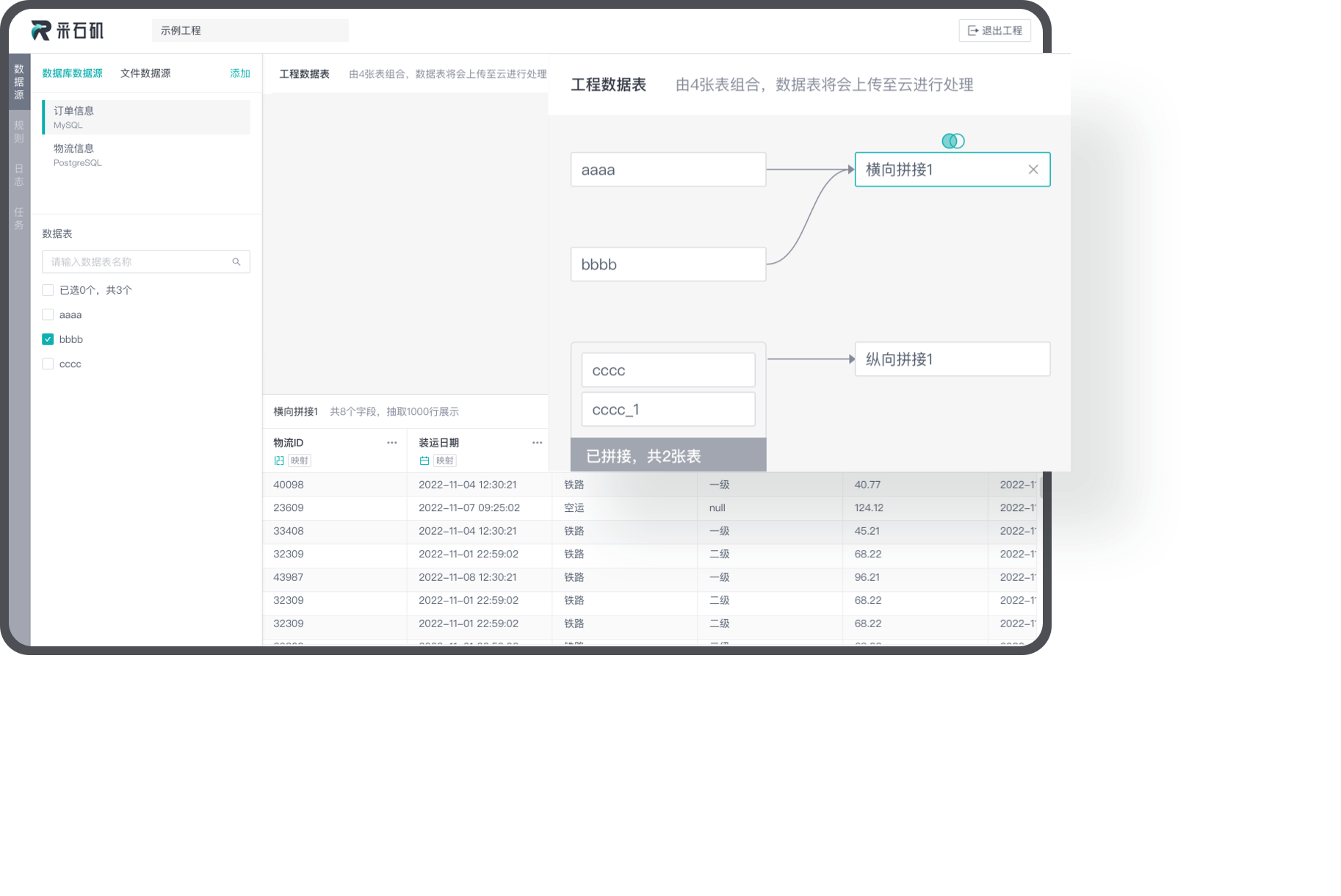Select the aaaa node in the diagram

(668, 170)
